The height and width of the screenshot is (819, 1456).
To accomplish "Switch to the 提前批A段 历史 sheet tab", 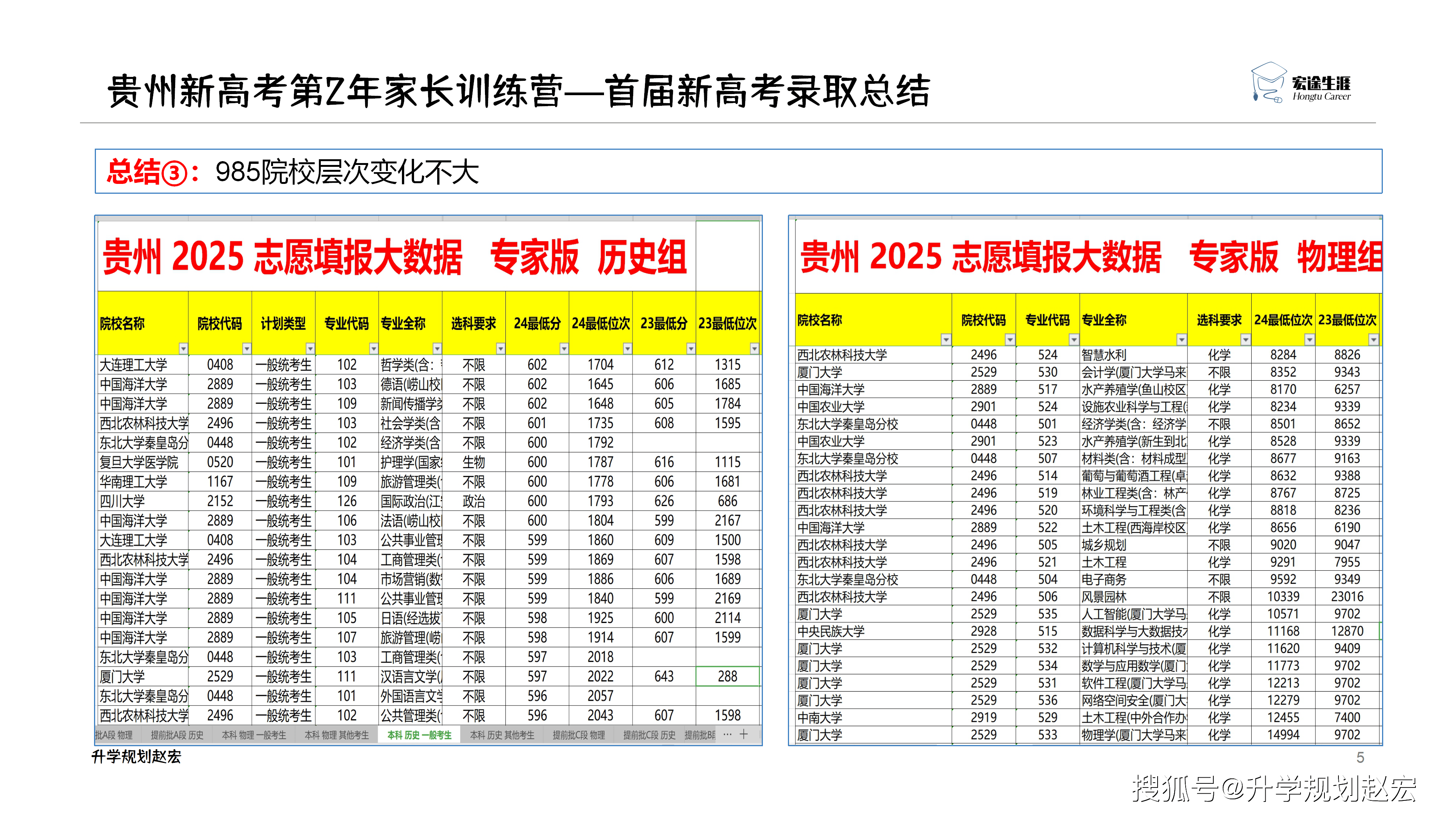I will click(177, 735).
